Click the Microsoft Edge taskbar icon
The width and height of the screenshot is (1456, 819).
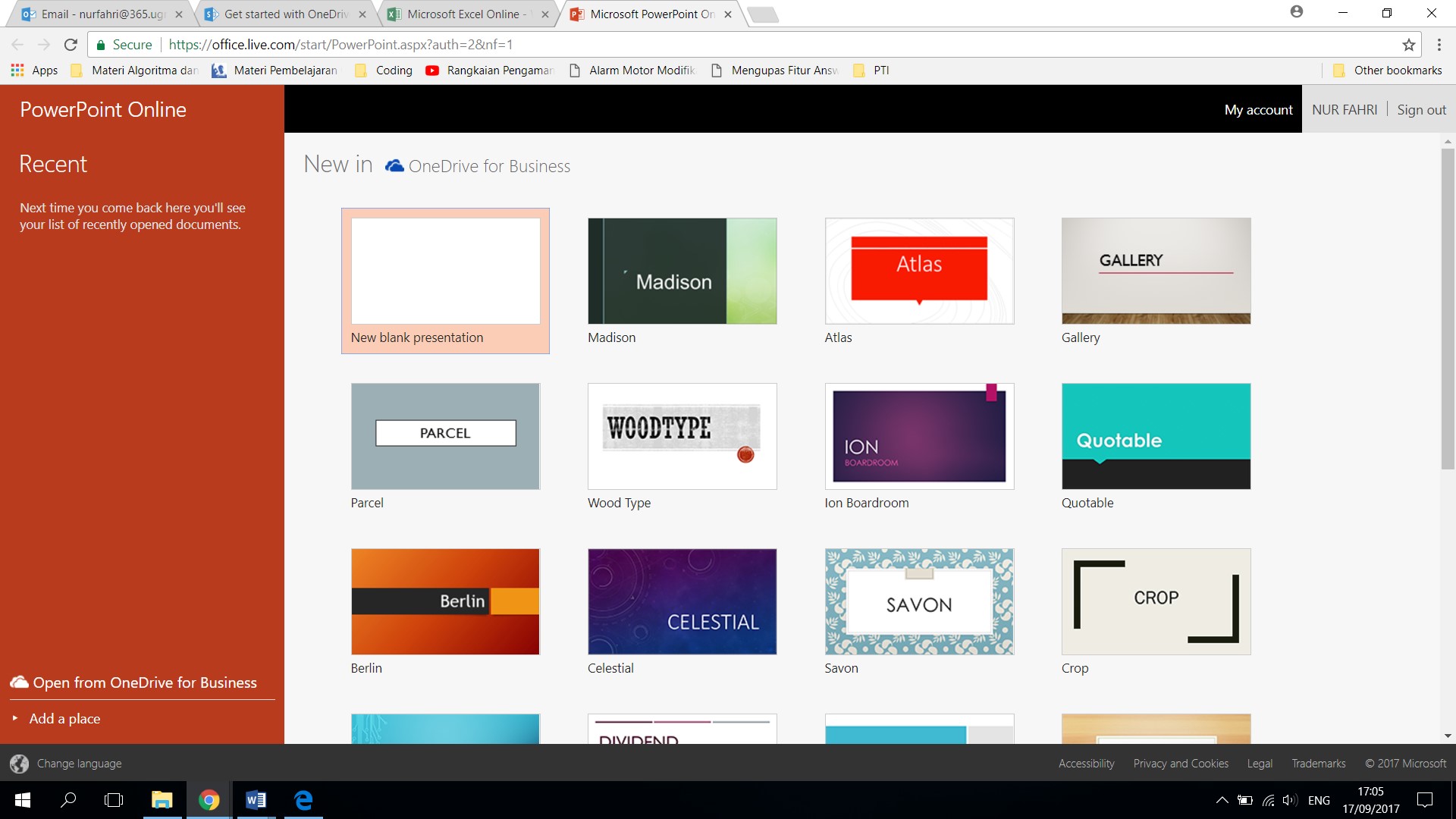click(303, 800)
